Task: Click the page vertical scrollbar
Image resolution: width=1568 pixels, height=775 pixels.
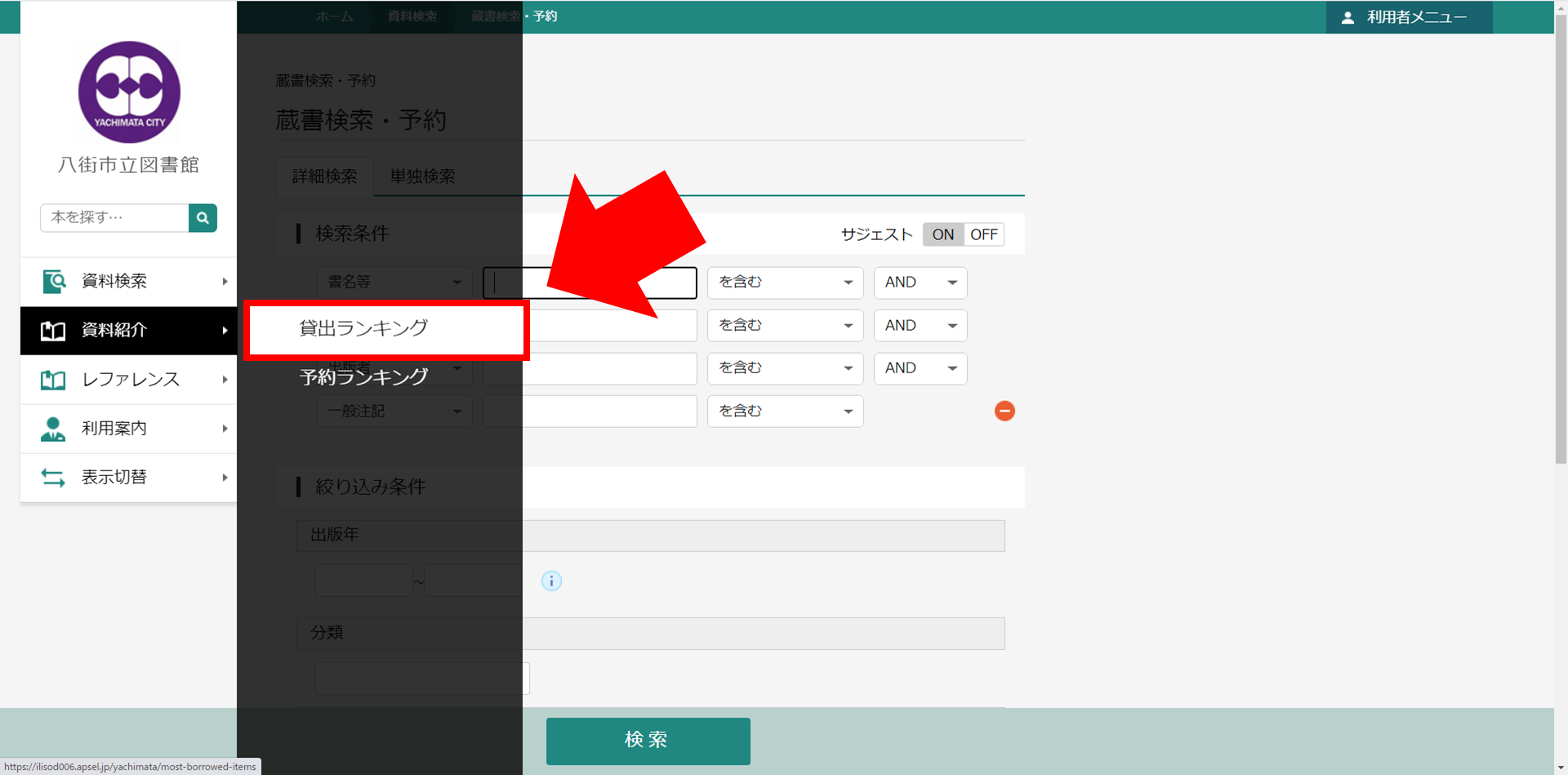Action: tap(1561, 238)
